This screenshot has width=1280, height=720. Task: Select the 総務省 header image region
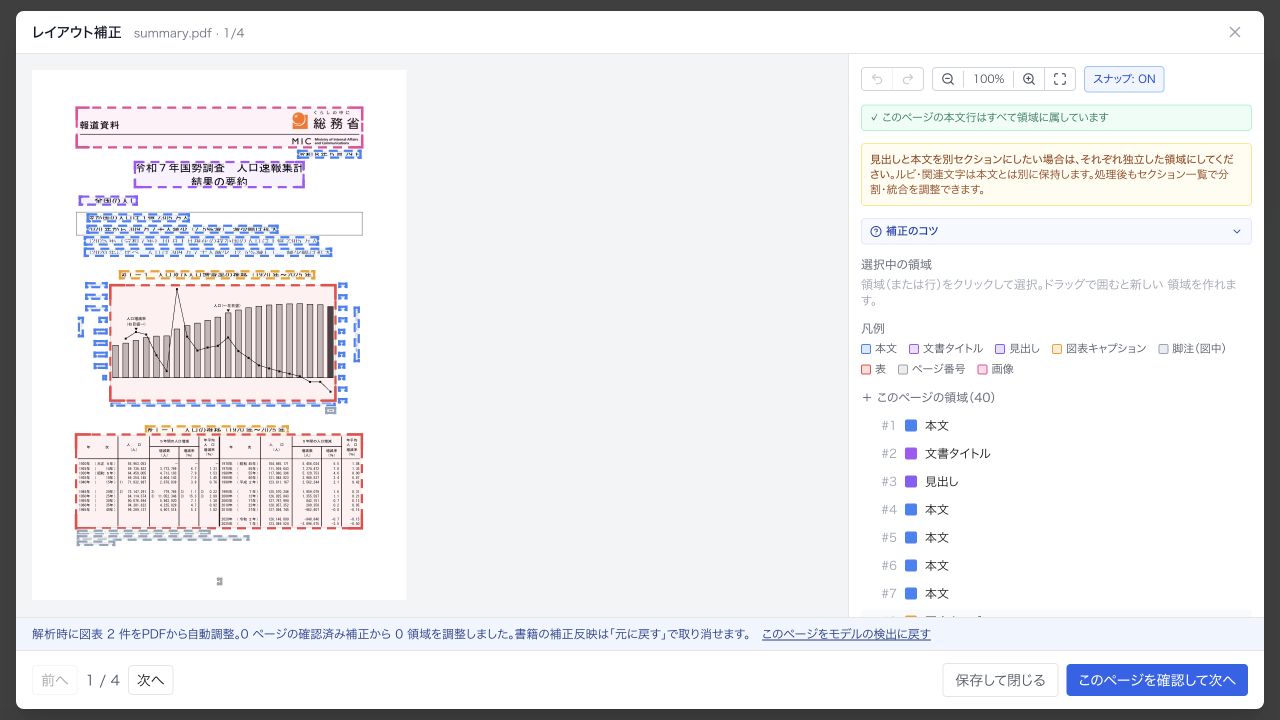[x=219, y=128]
